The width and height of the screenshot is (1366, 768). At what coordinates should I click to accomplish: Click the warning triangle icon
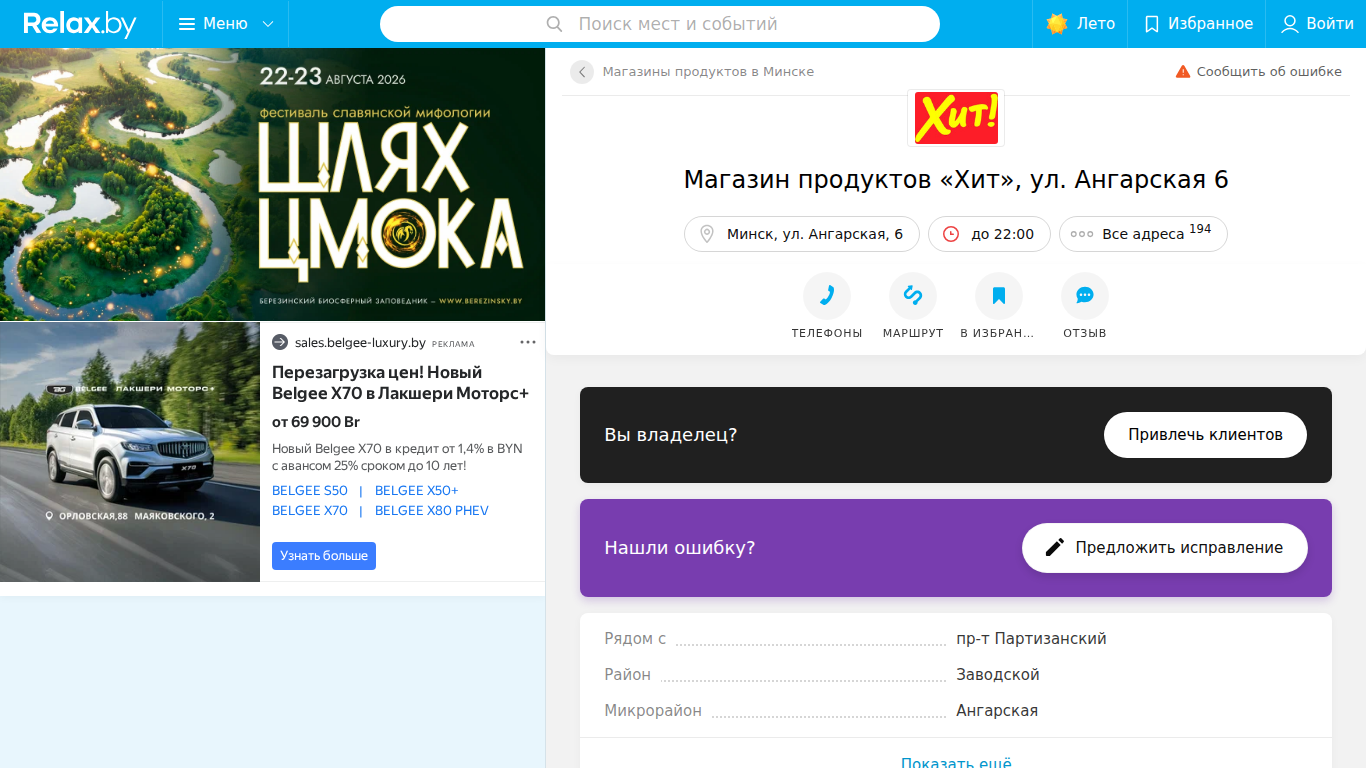tap(1183, 72)
